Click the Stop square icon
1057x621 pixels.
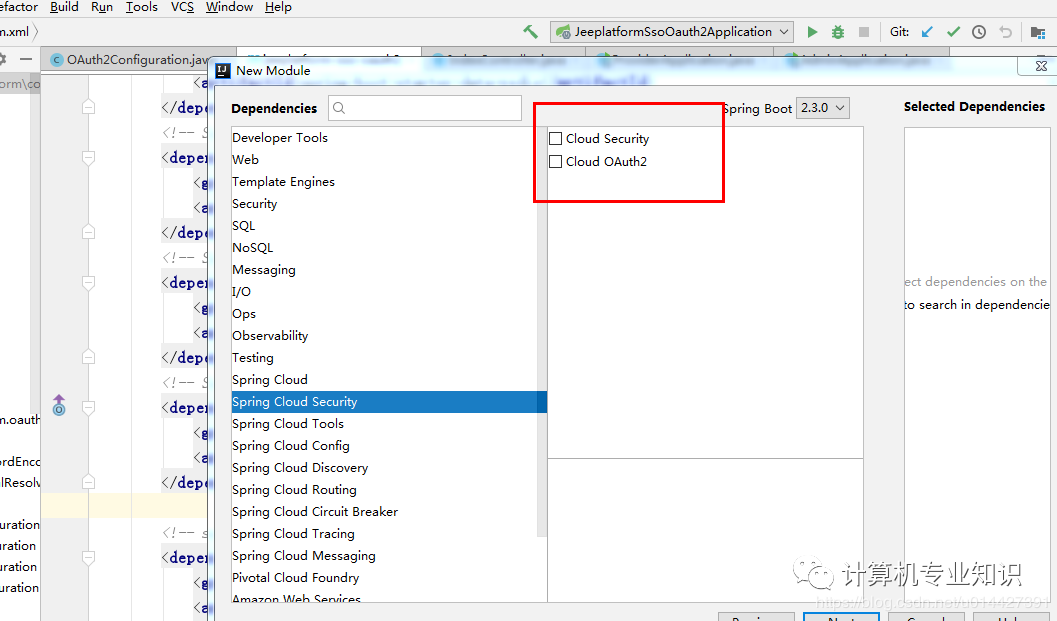[x=864, y=32]
